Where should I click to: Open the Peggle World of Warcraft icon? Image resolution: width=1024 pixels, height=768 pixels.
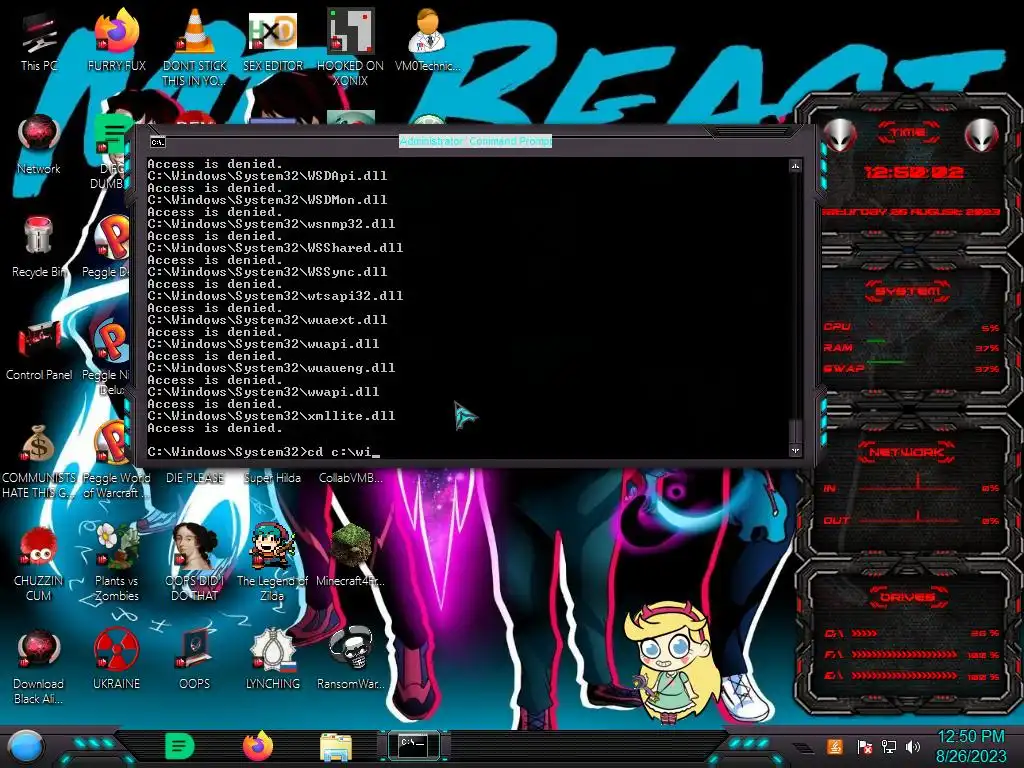pyautogui.click(x=116, y=461)
